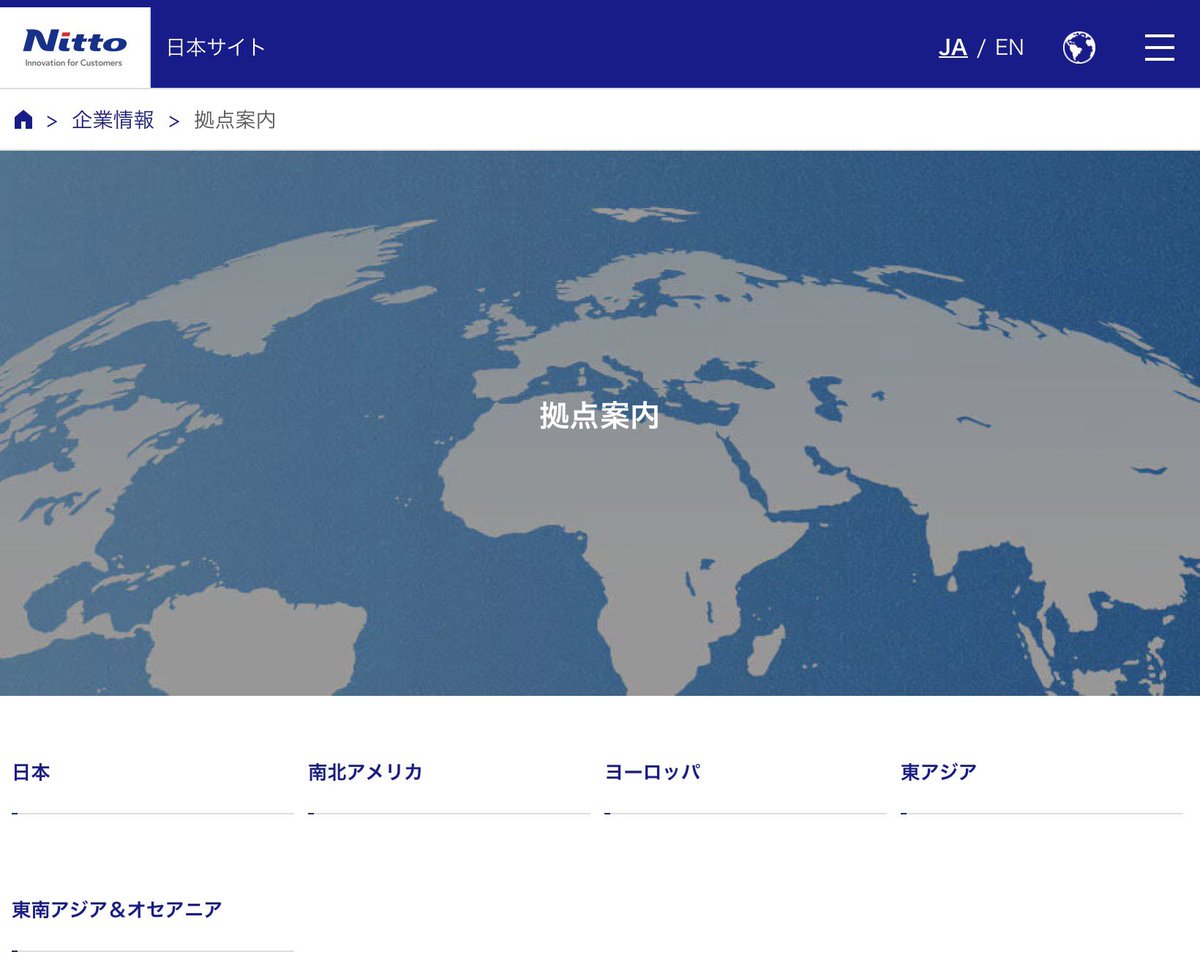Open the site menu via the three lines icon
Image resolution: width=1200 pixels, height=971 pixels.
coord(1159,47)
